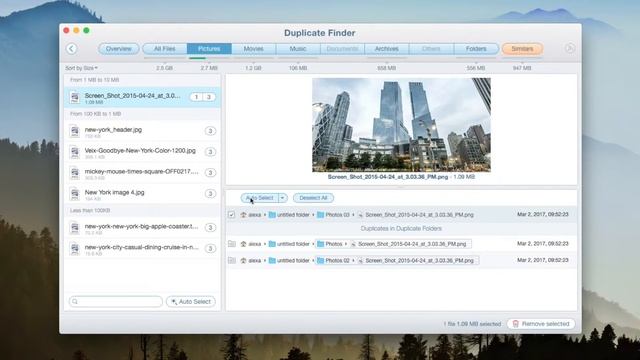Click the forward arrow at toolbar right

[x=570, y=49]
